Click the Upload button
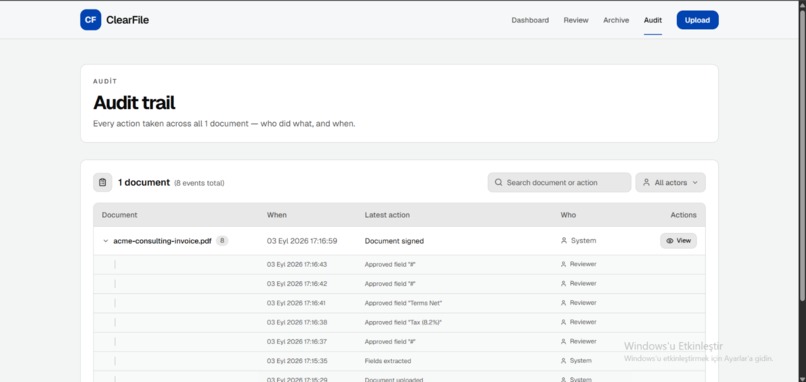The image size is (806, 382). pyautogui.click(x=698, y=20)
